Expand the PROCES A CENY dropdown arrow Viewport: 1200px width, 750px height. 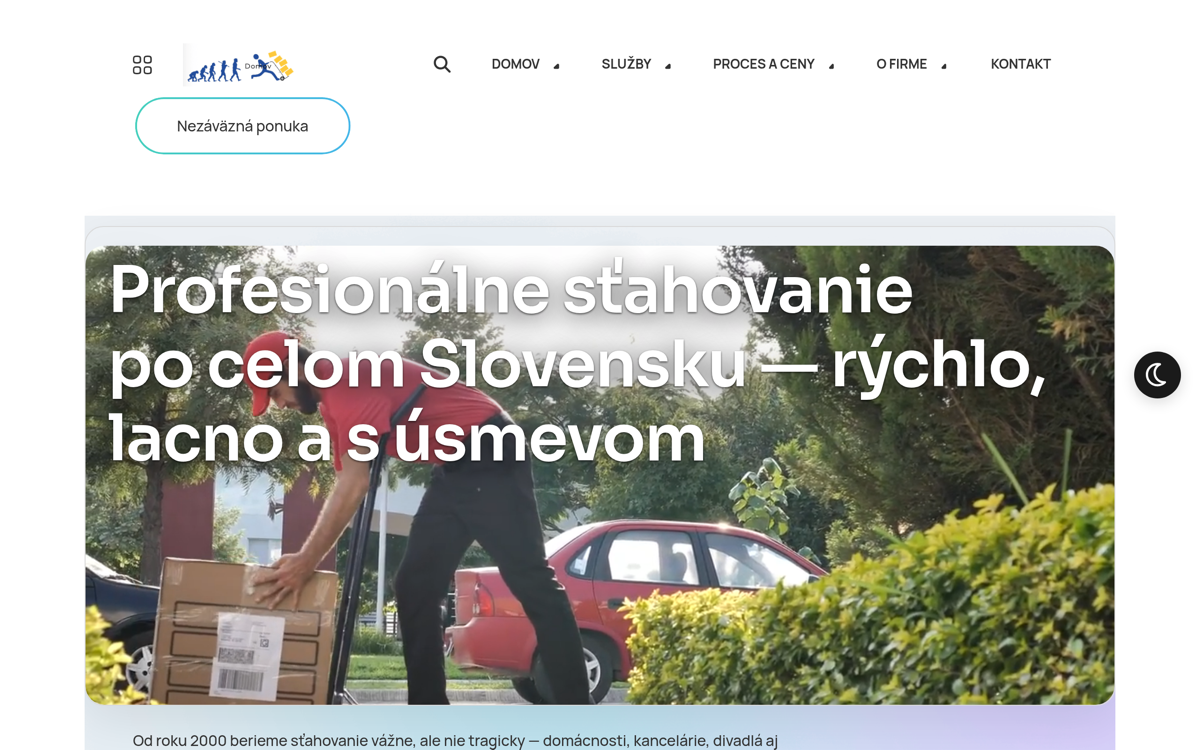click(x=832, y=68)
